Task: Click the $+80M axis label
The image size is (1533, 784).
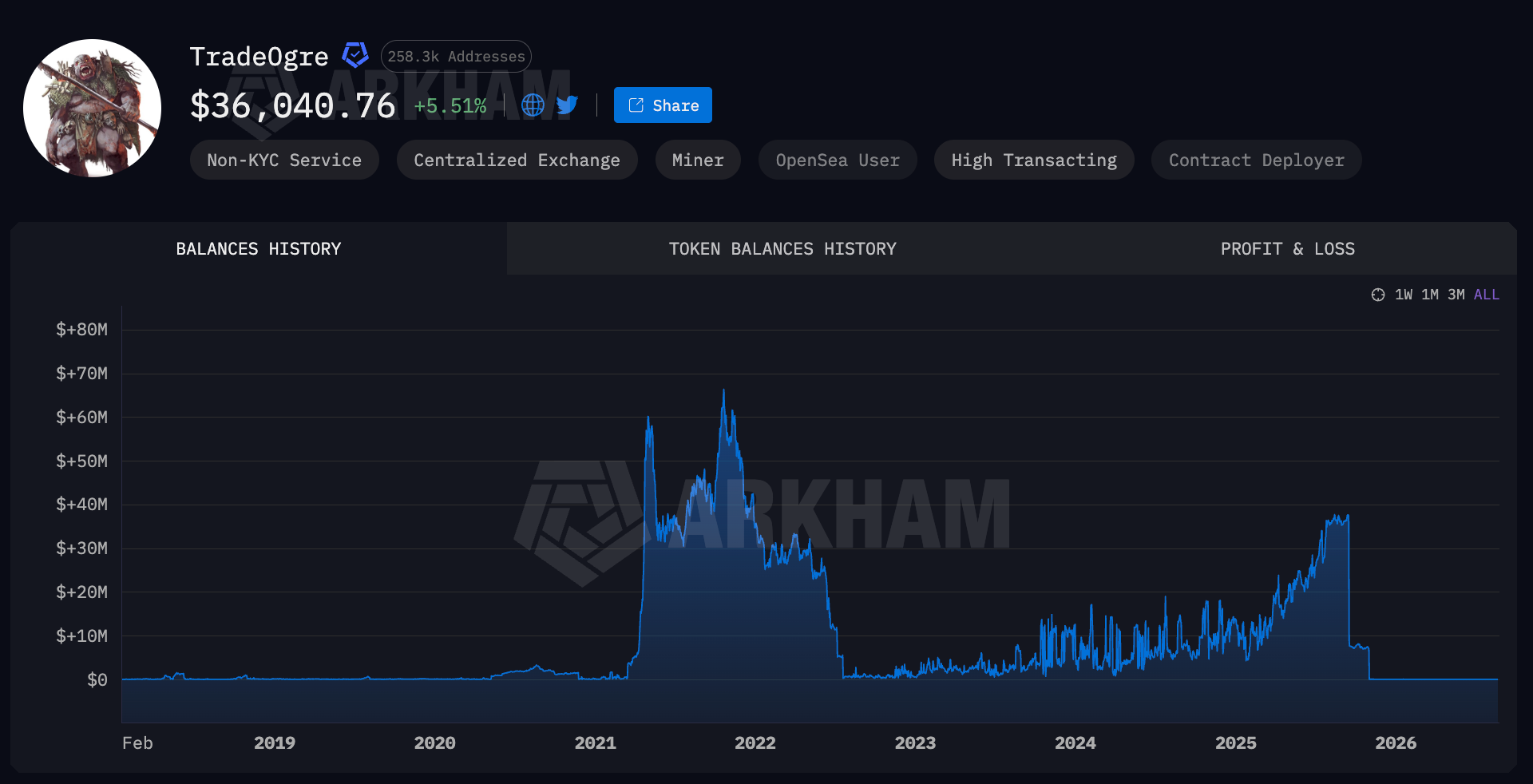Action: point(81,330)
